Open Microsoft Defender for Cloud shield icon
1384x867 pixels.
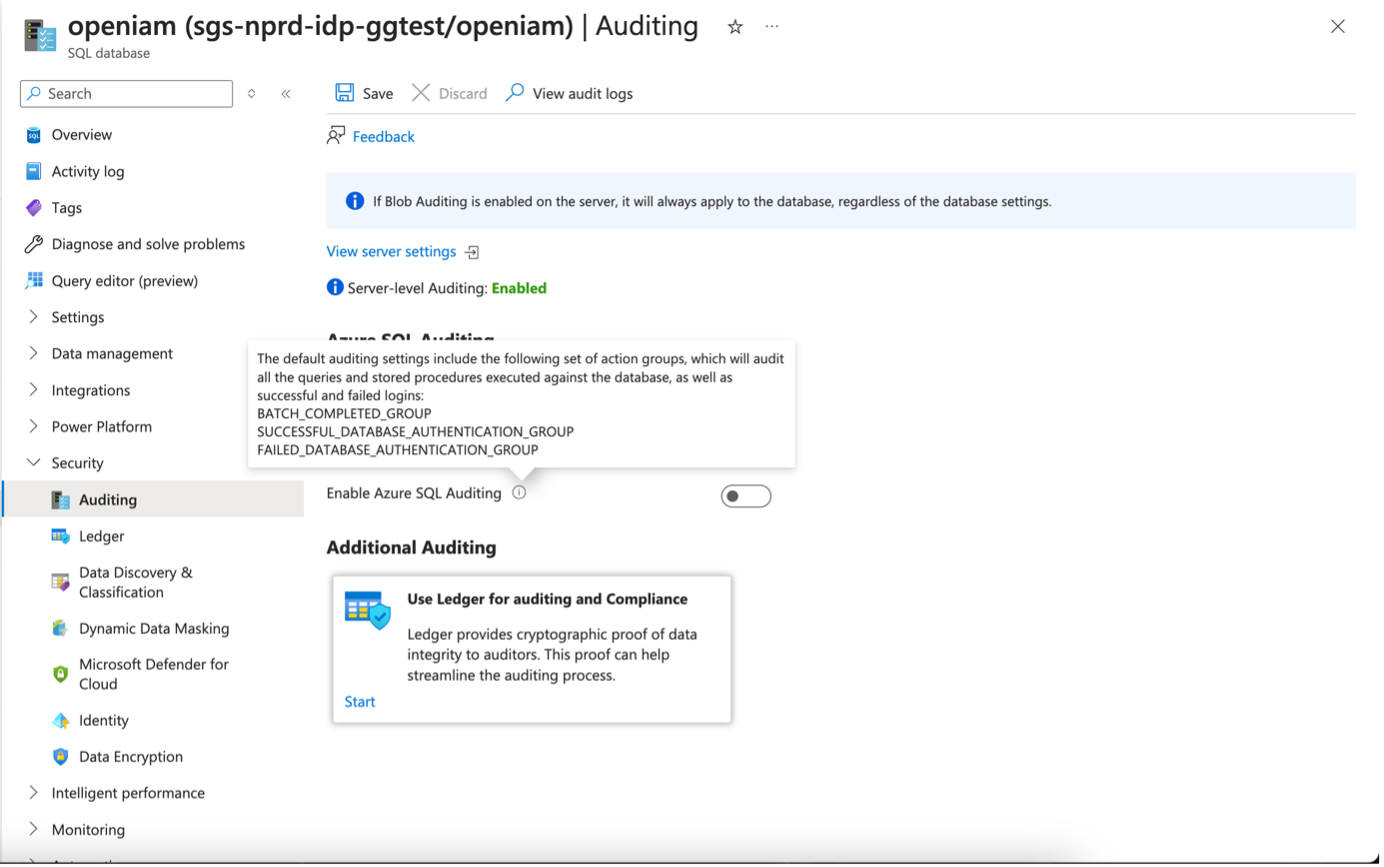click(61, 674)
